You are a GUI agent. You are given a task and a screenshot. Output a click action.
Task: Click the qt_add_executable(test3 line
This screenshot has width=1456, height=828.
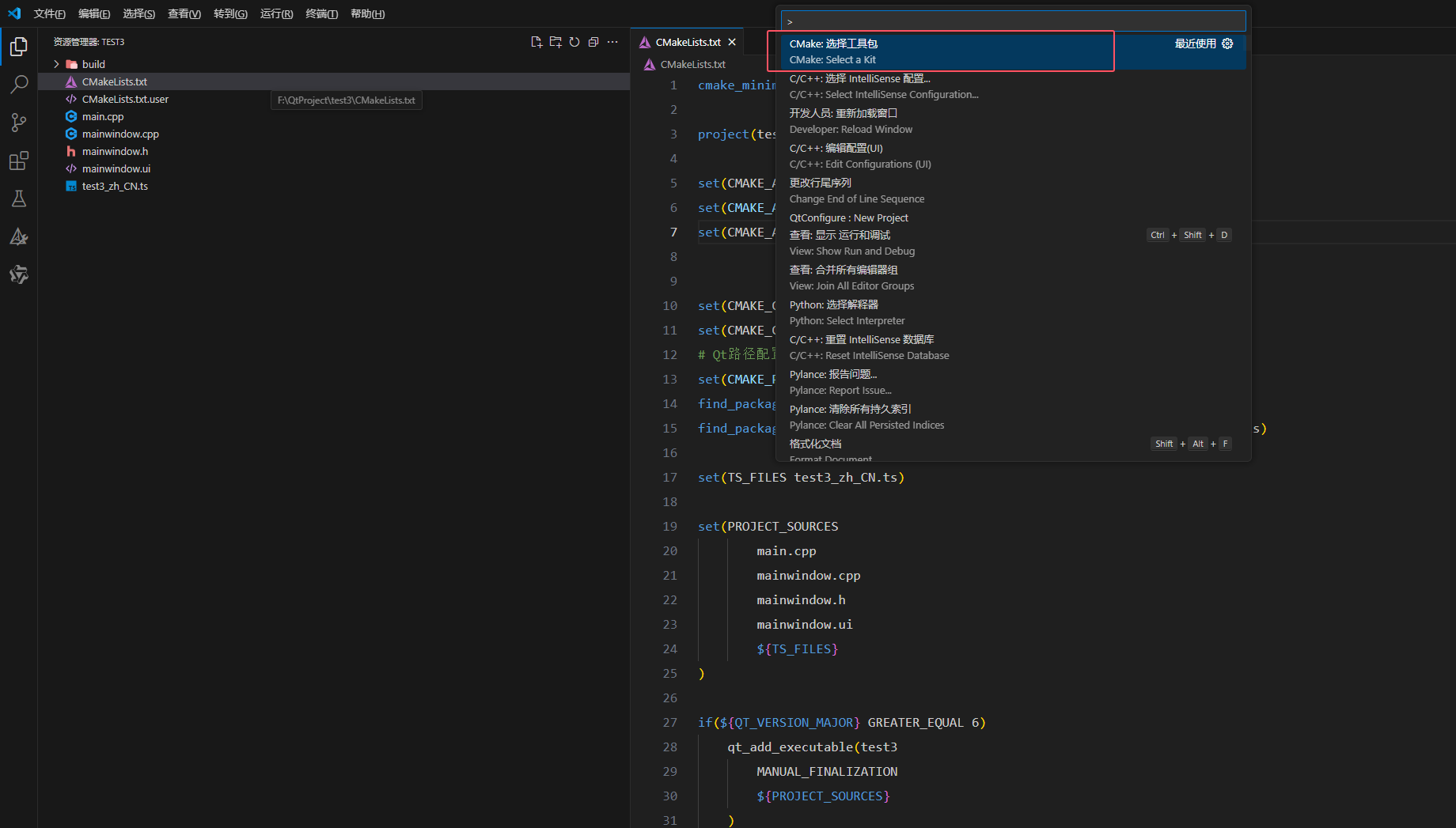tap(812, 747)
